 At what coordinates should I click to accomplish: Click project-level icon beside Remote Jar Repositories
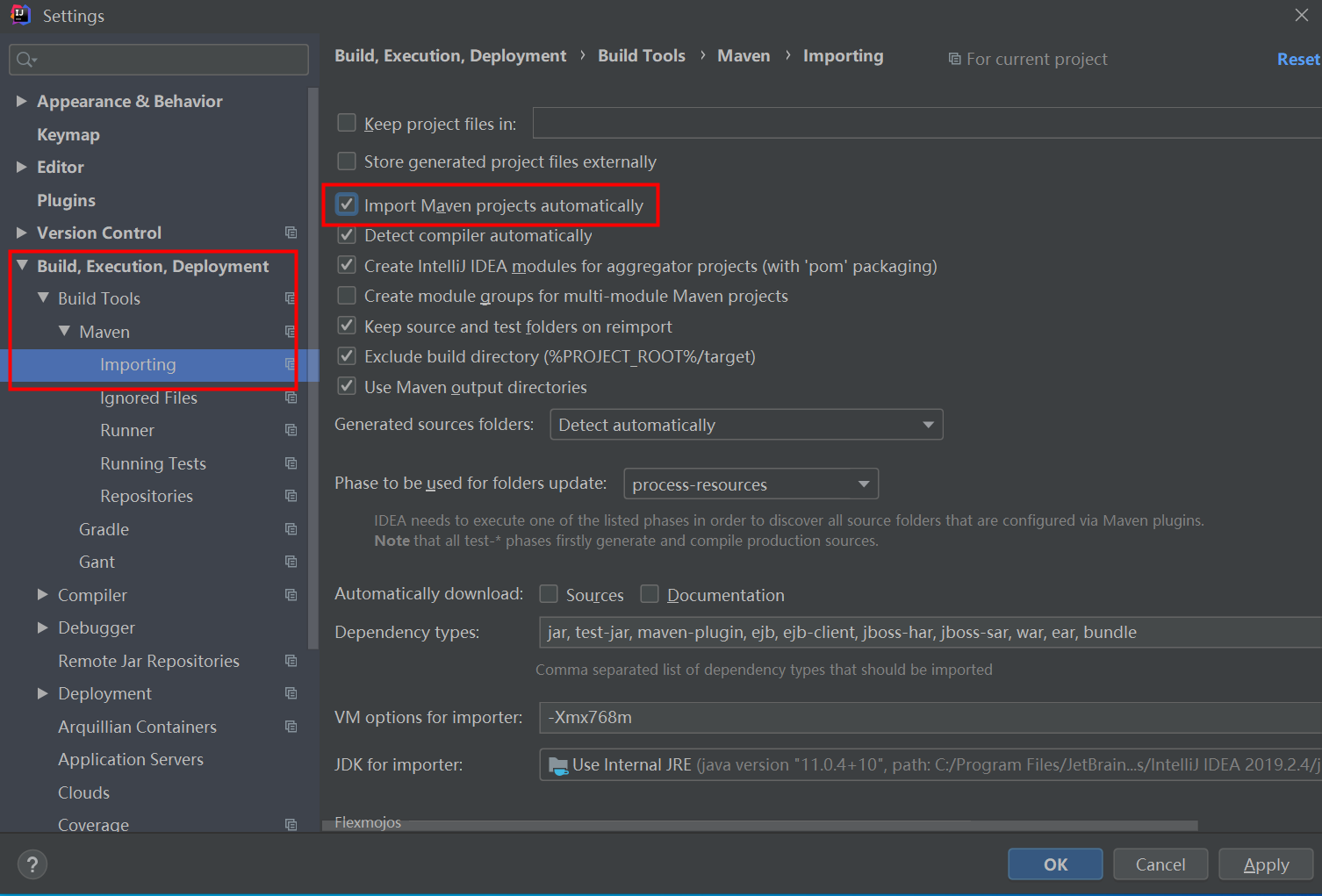click(291, 661)
